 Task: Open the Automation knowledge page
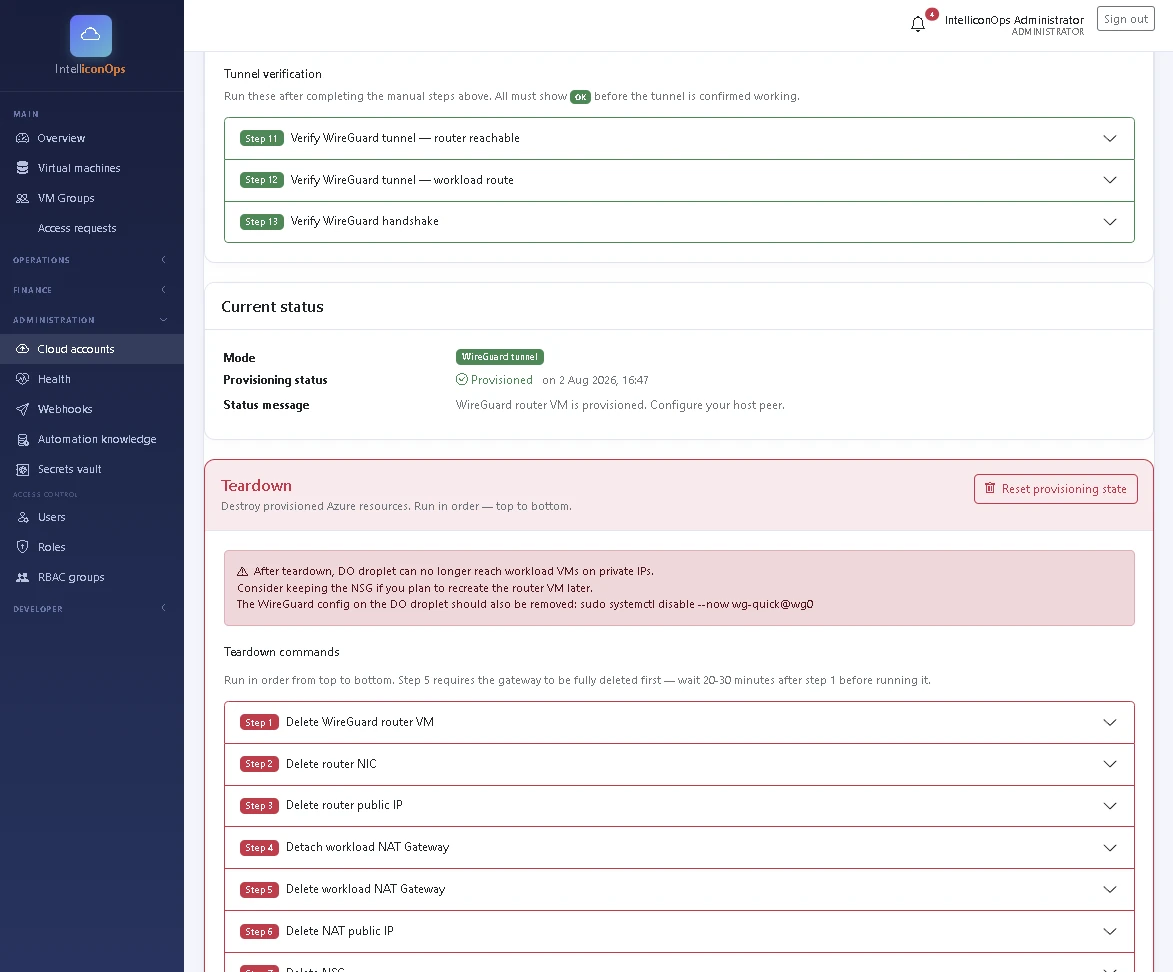91,439
